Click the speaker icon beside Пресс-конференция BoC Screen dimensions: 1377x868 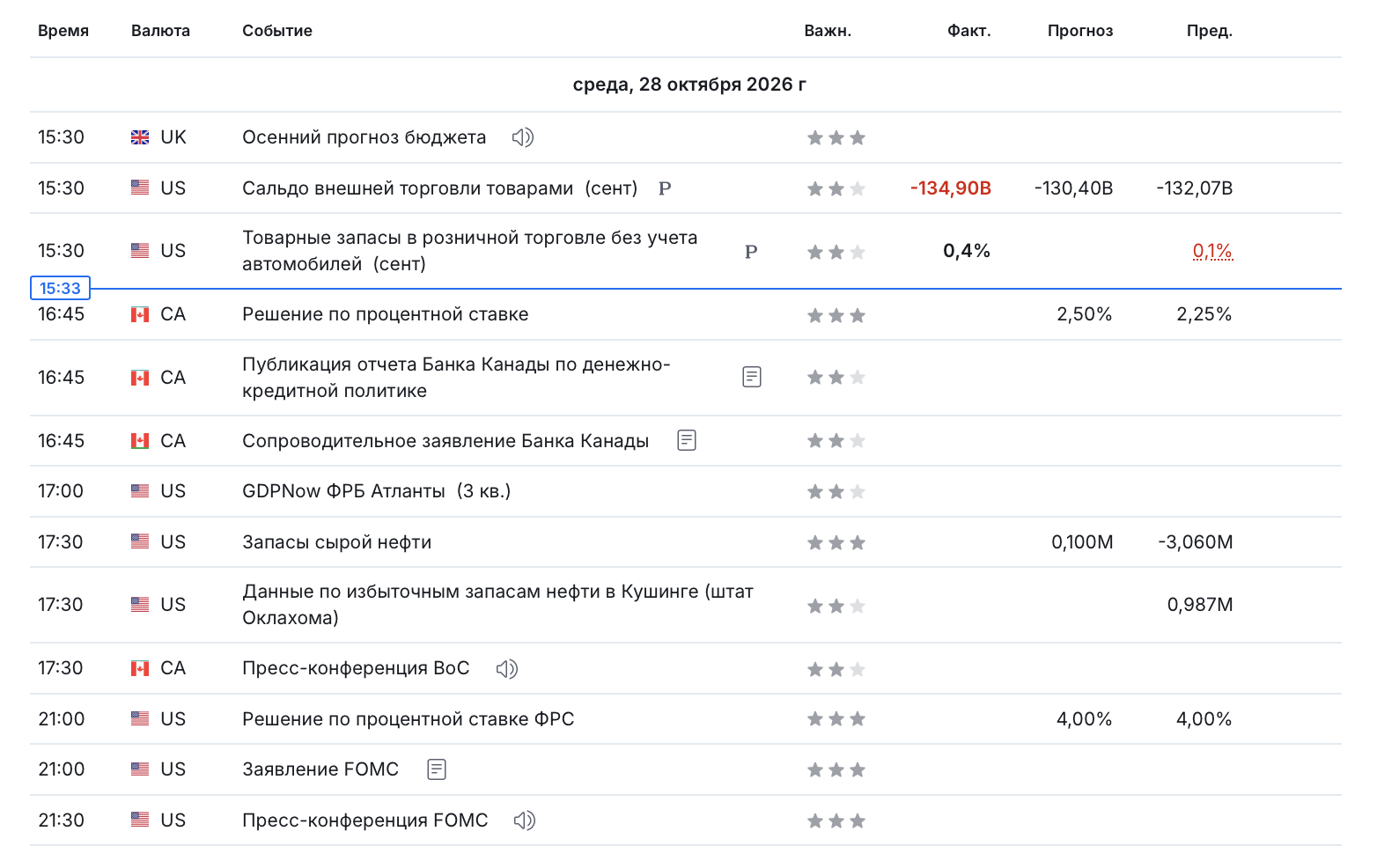pos(506,669)
